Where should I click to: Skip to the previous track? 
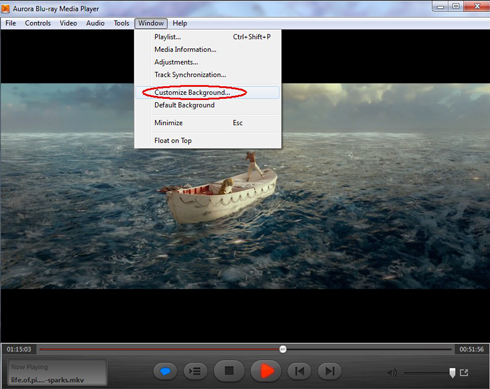(x=299, y=371)
